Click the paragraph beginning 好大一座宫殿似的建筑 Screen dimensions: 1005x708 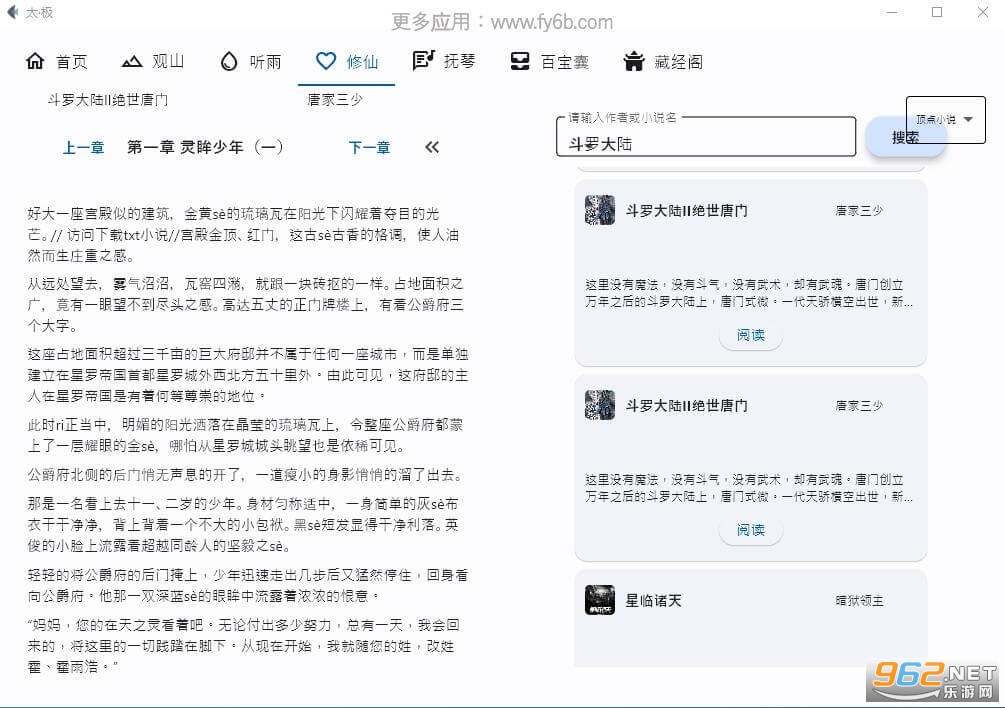tap(243, 235)
